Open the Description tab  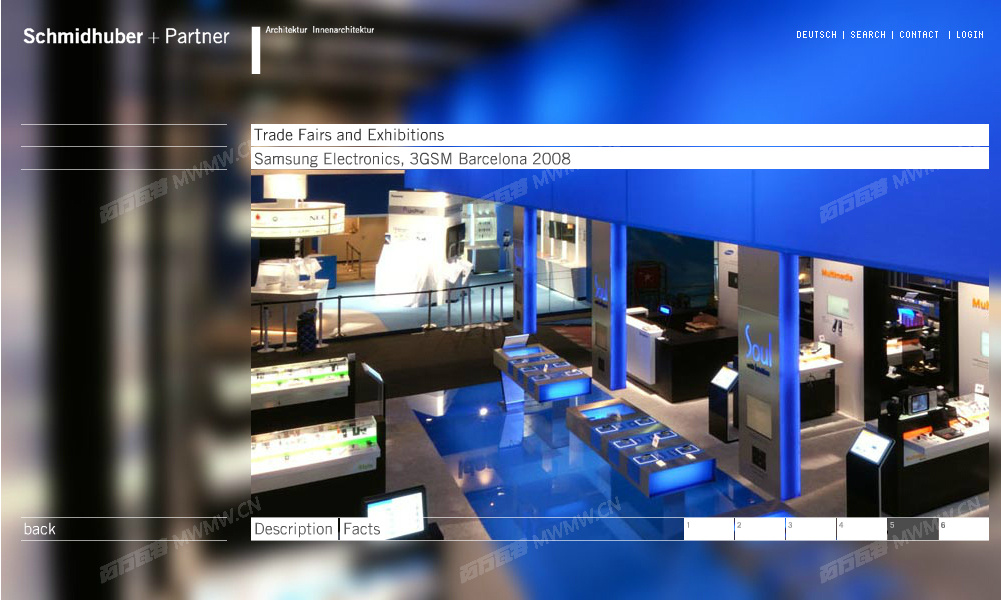pyautogui.click(x=294, y=529)
